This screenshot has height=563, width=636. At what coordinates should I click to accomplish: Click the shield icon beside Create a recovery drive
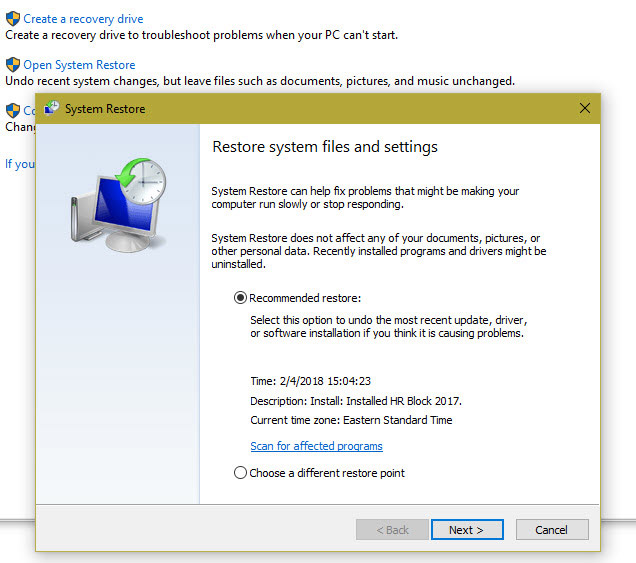(13, 19)
